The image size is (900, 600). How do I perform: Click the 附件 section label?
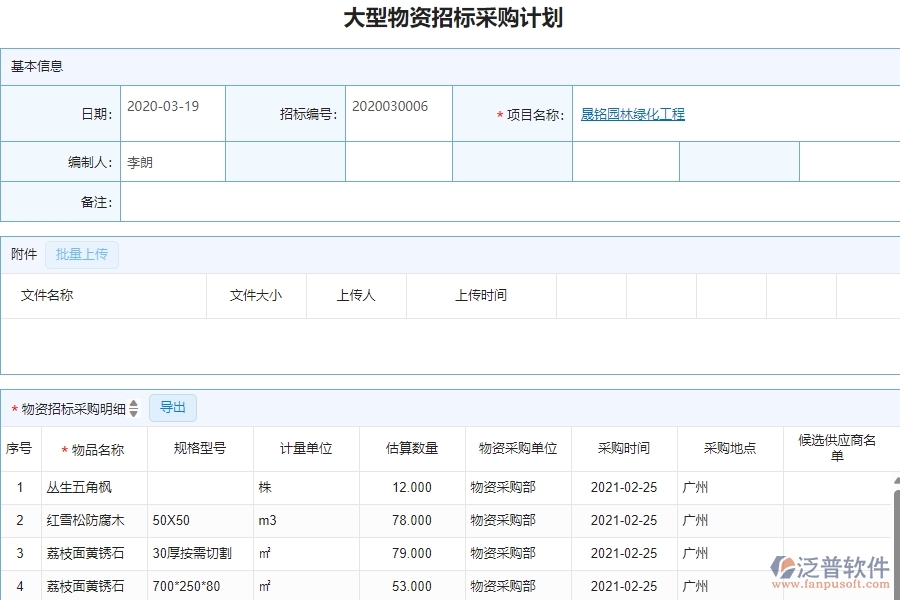[x=23, y=254]
